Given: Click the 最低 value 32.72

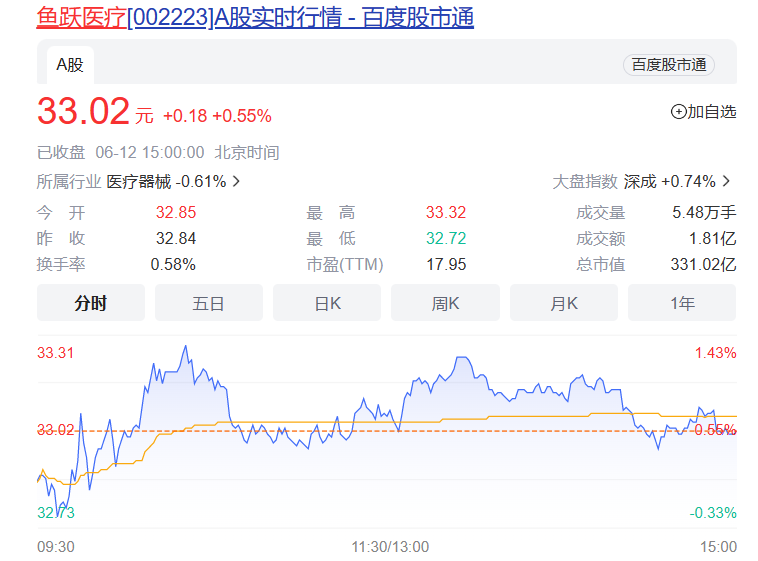Looking at the screenshot, I should 446,238.
